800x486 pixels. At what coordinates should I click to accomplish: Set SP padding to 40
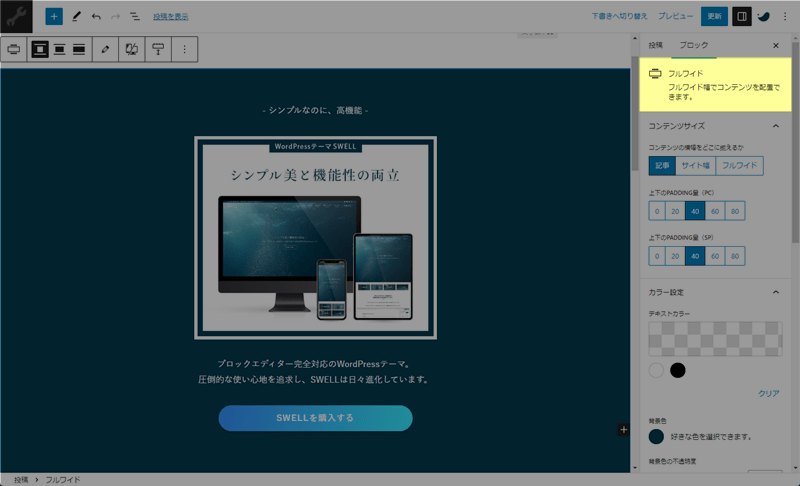click(695, 256)
